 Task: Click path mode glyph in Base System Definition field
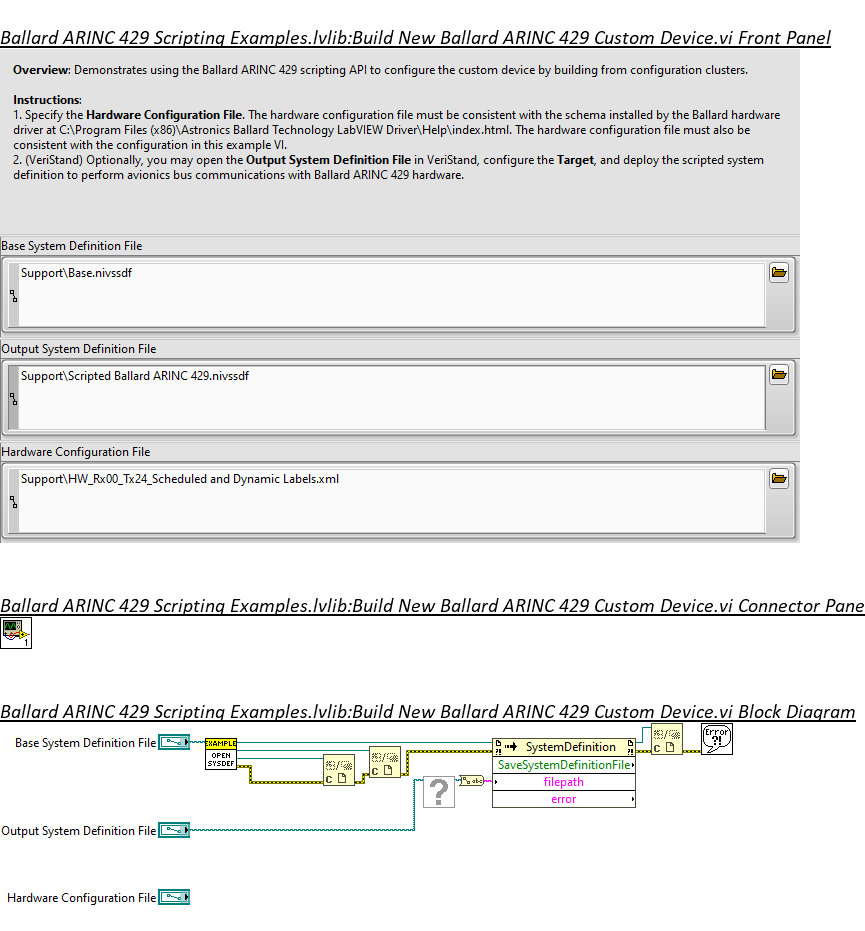coord(14,296)
